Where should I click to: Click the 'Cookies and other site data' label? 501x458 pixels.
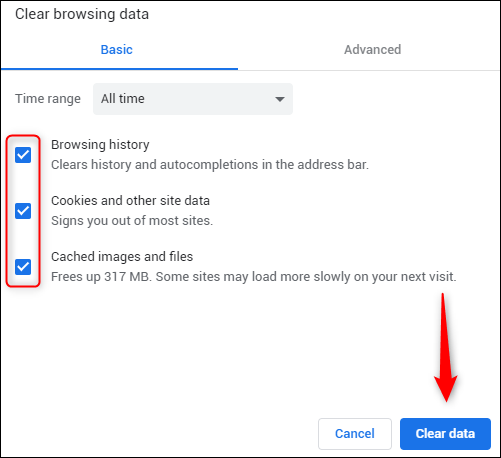pos(130,201)
